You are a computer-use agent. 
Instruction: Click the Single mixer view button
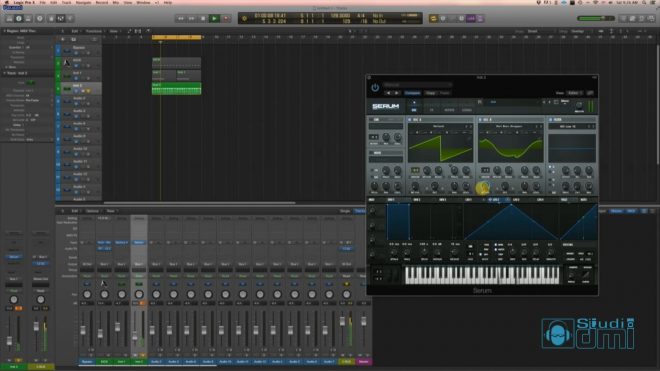pos(345,211)
